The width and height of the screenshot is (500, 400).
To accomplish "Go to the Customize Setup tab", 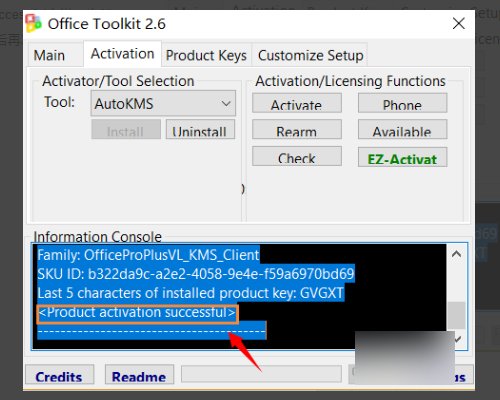I will [310, 55].
